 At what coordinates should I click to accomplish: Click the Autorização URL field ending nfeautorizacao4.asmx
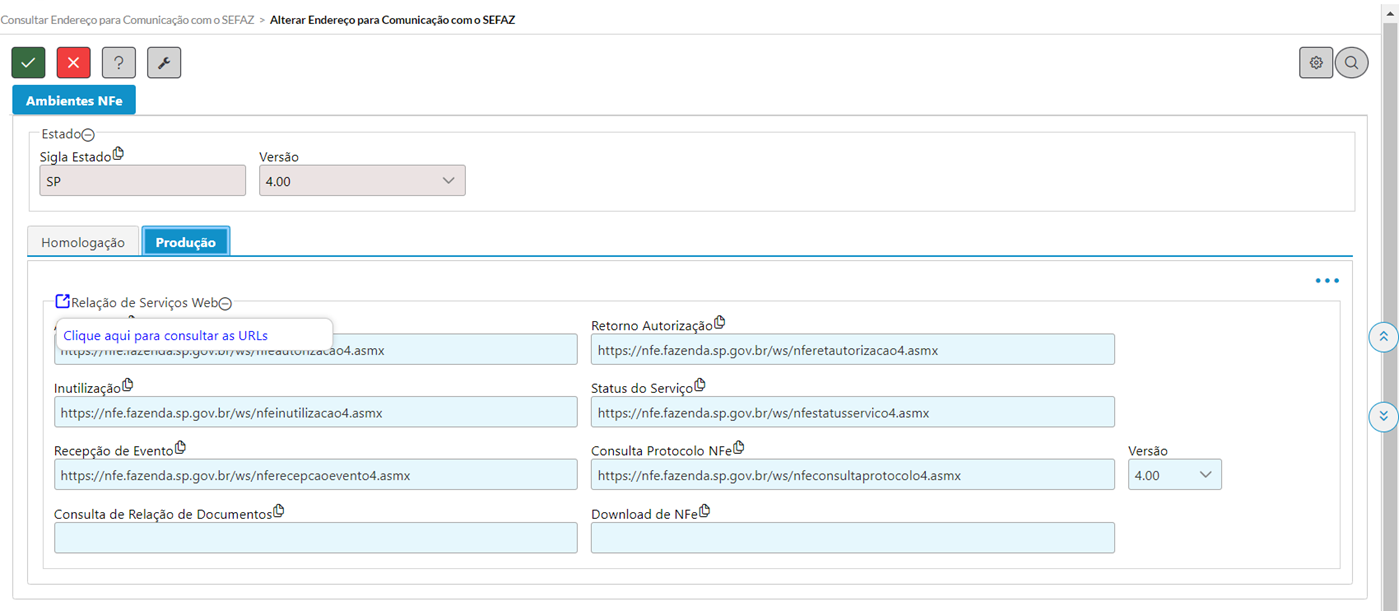pos(316,349)
